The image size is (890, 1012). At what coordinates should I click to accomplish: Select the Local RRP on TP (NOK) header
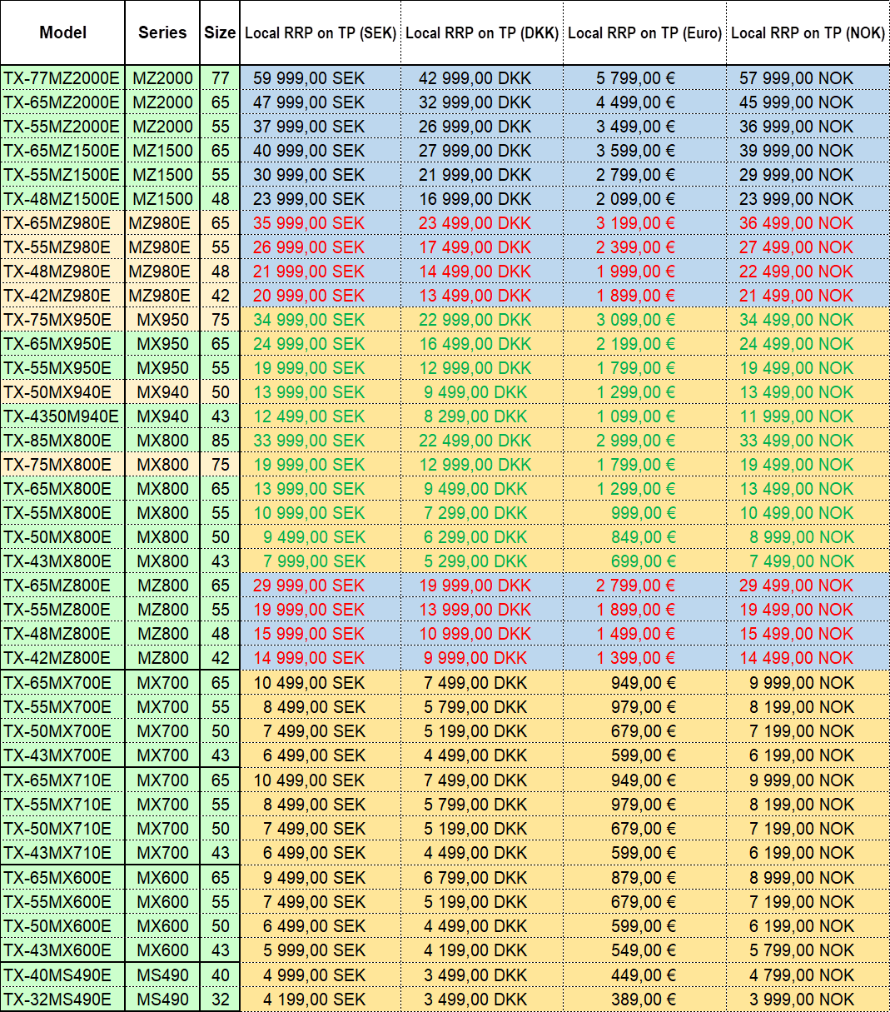(x=807, y=32)
